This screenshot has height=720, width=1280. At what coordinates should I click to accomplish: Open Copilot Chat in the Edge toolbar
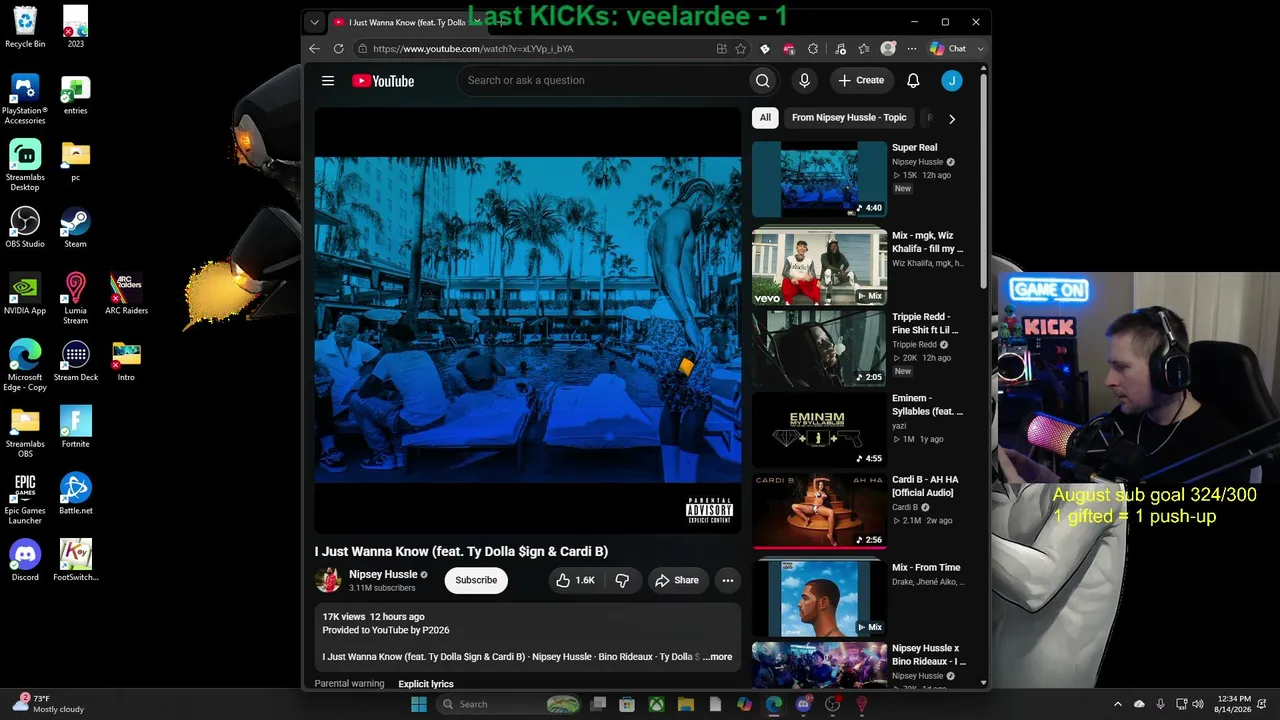(x=948, y=48)
